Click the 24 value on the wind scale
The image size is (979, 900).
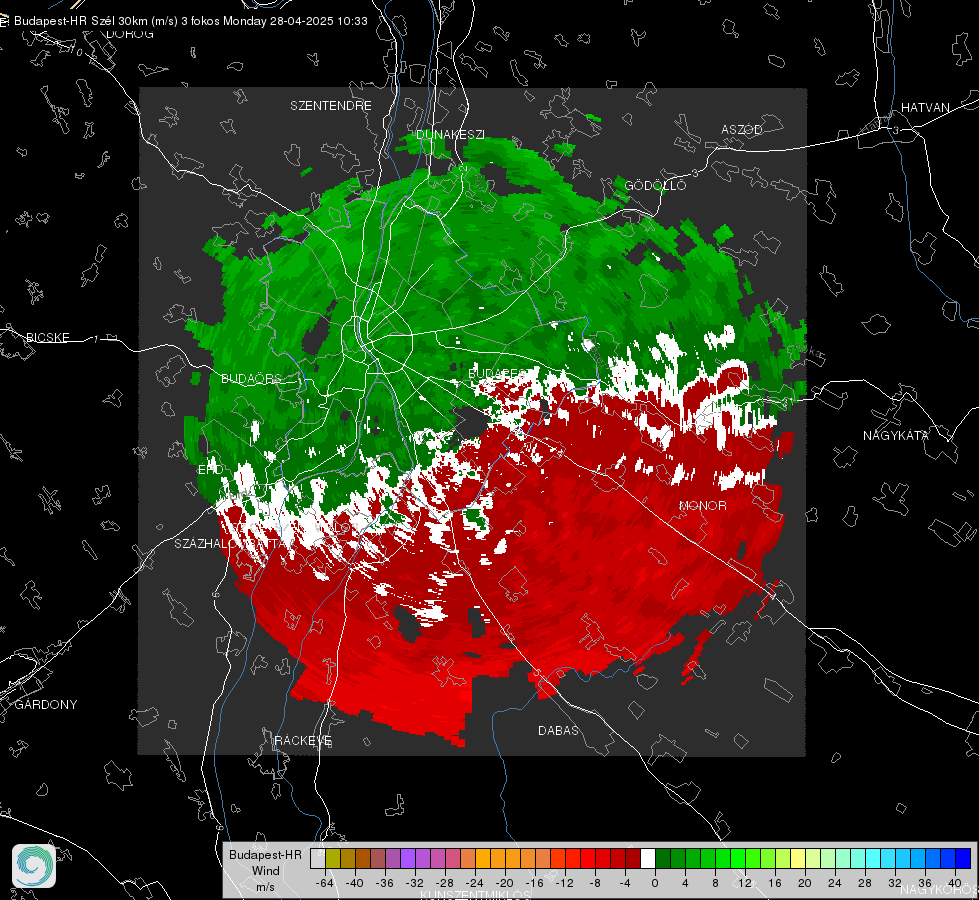point(835,883)
